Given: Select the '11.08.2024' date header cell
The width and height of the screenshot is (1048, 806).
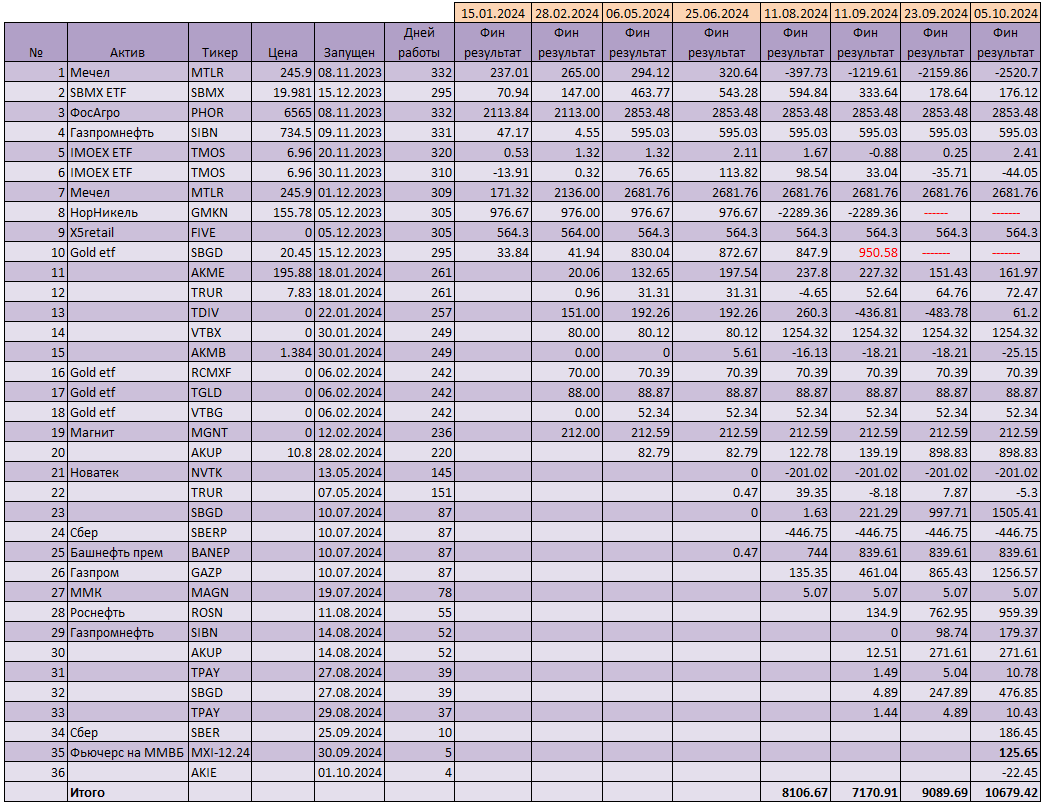Looking at the screenshot, I should pos(795,13).
